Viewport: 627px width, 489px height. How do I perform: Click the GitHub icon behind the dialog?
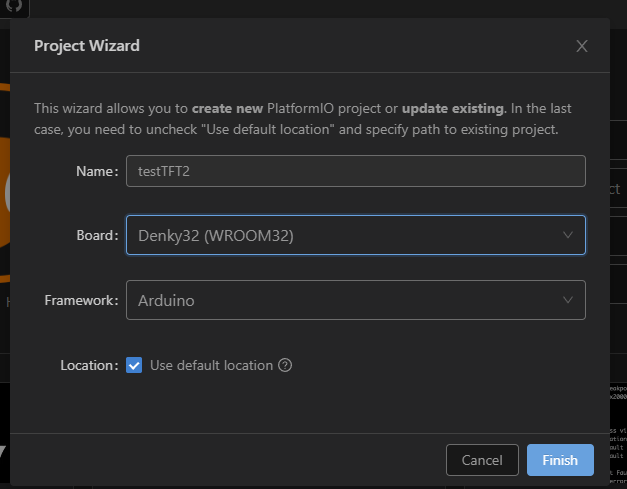(14, 6)
